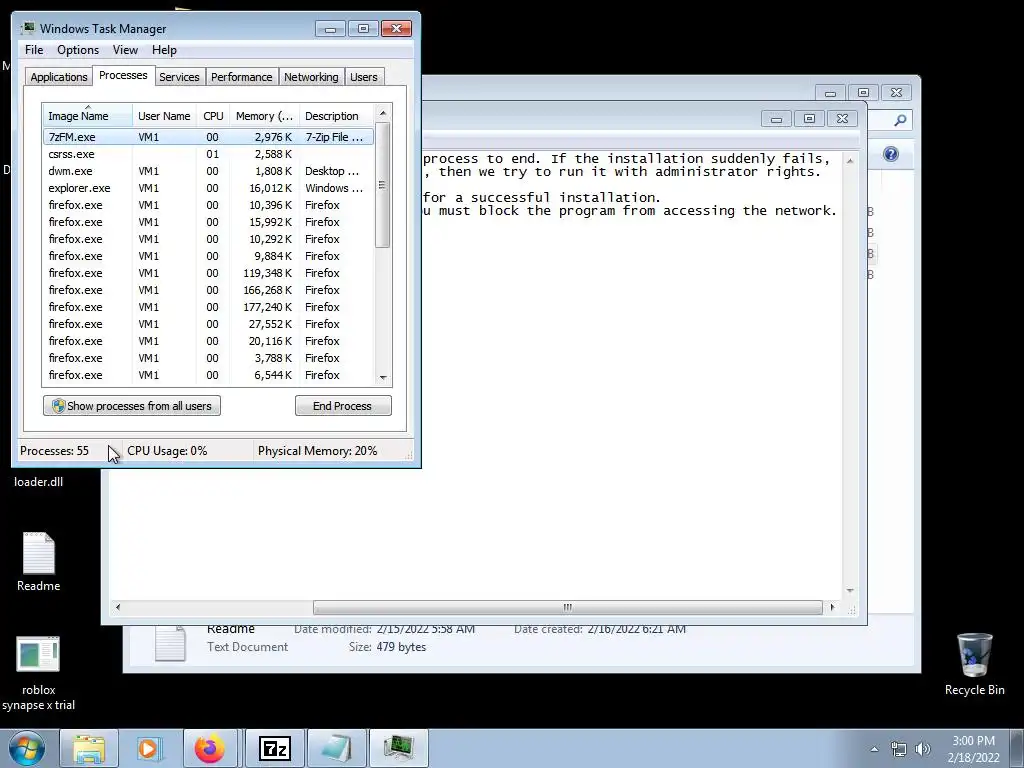This screenshot has width=1024, height=768.
Task: Select the loader.dll desktop item
Action: 39,482
